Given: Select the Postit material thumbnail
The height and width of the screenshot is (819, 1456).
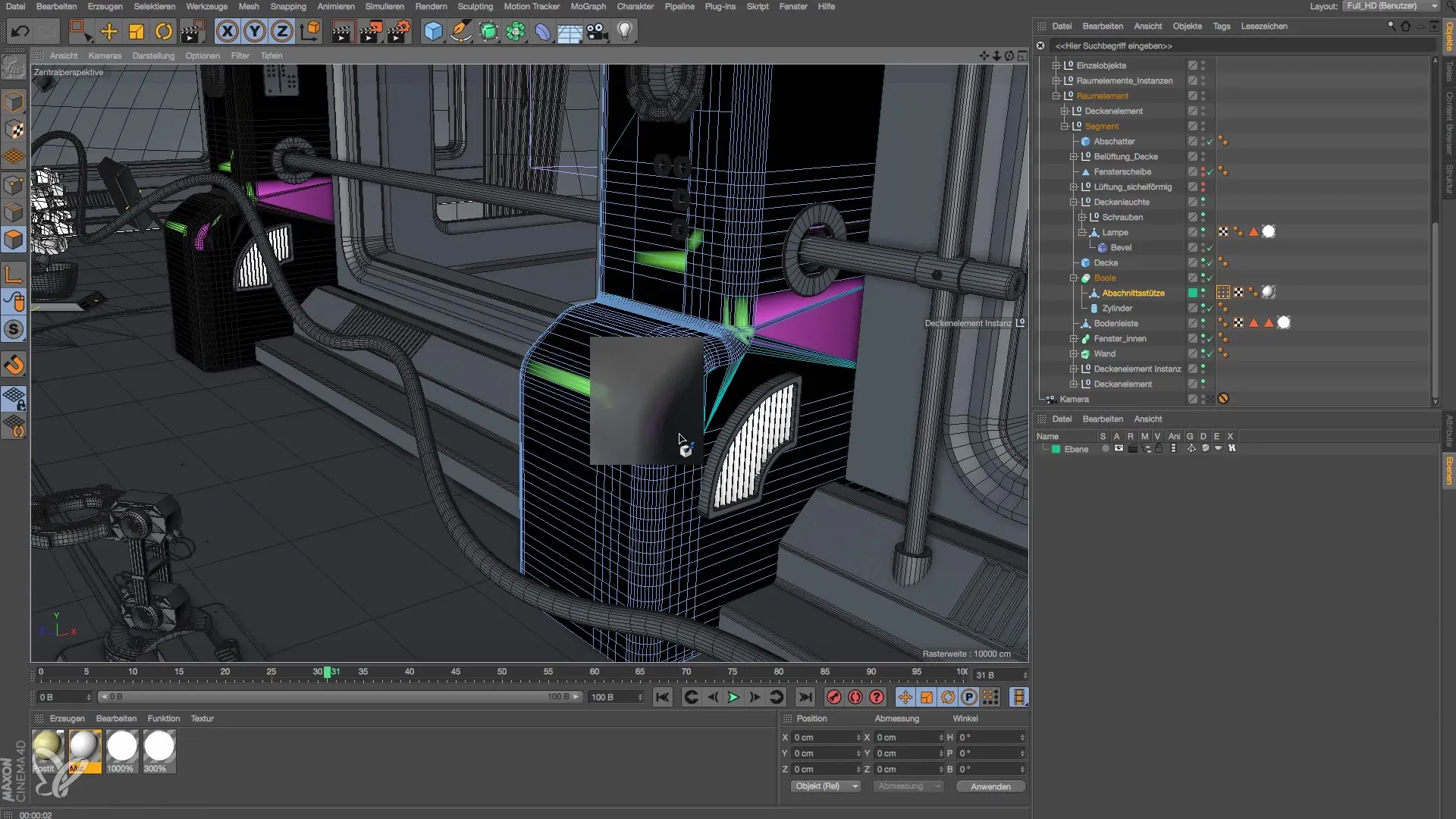Looking at the screenshot, I should coord(48,751).
